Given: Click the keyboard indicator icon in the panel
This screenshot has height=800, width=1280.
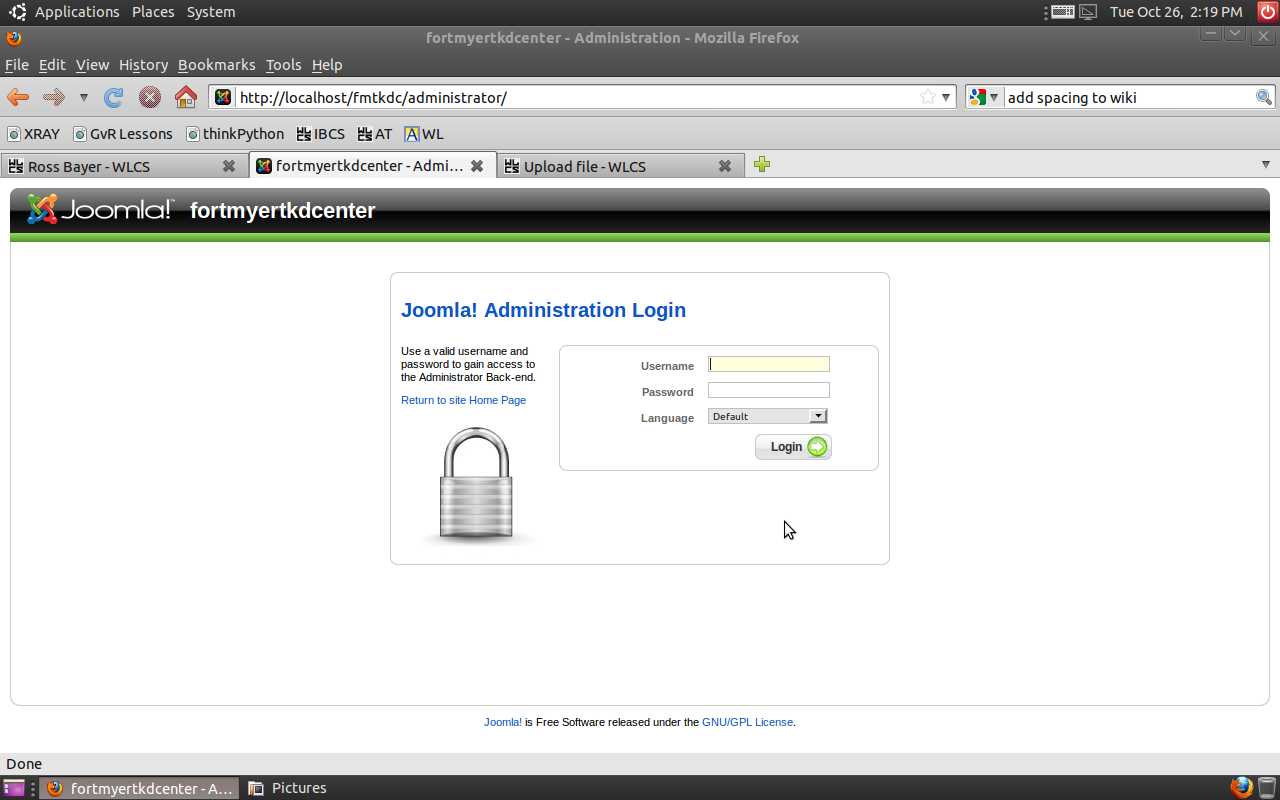Looking at the screenshot, I should [1063, 12].
